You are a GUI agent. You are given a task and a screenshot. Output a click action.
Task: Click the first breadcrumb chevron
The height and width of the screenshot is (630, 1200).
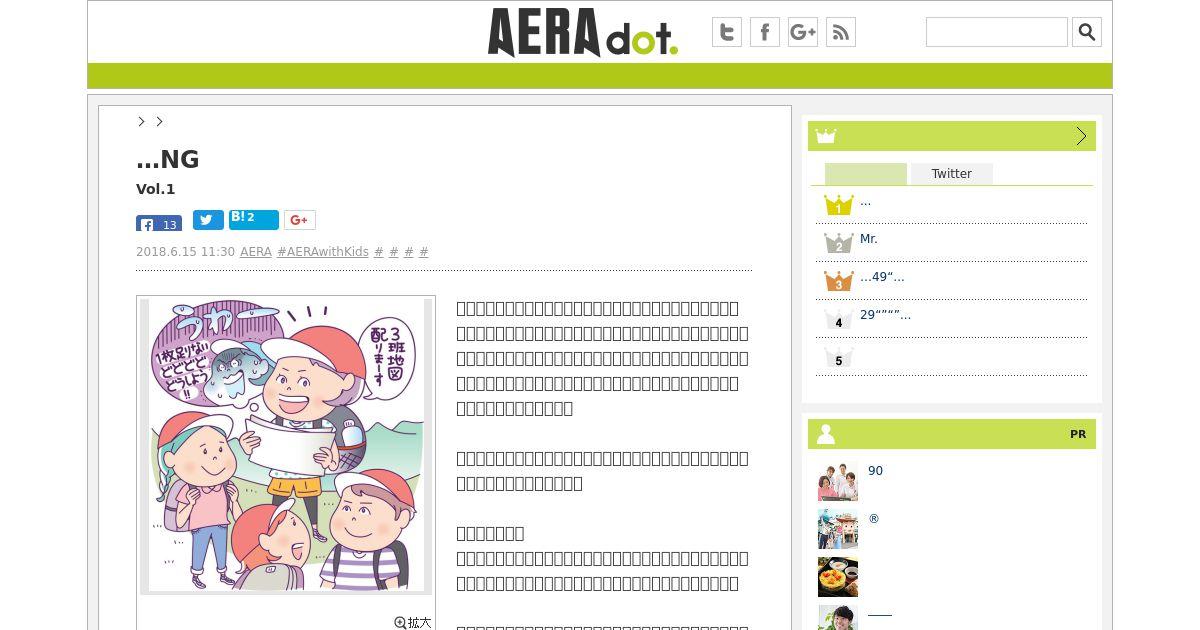[141, 121]
